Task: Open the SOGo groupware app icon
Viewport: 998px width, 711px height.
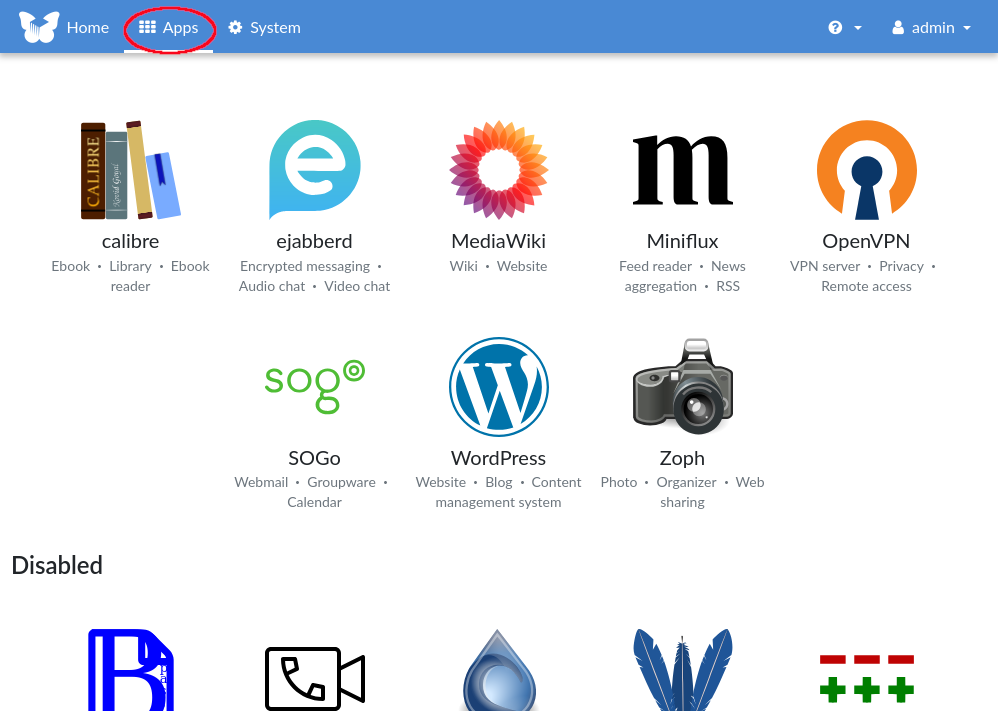Action: (314, 387)
